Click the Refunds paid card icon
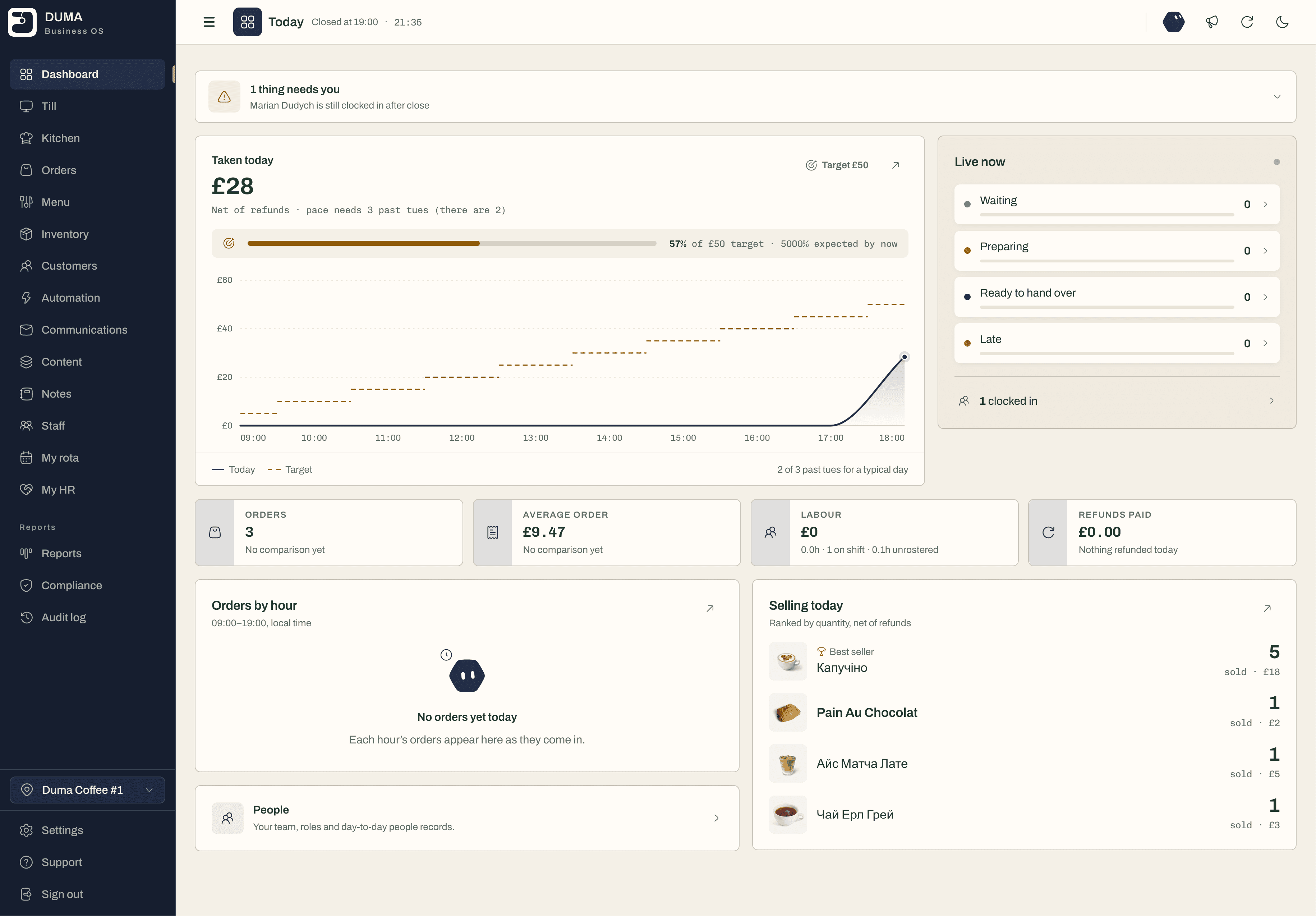Viewport: 1316px width, 916px height. (1048, 532)
